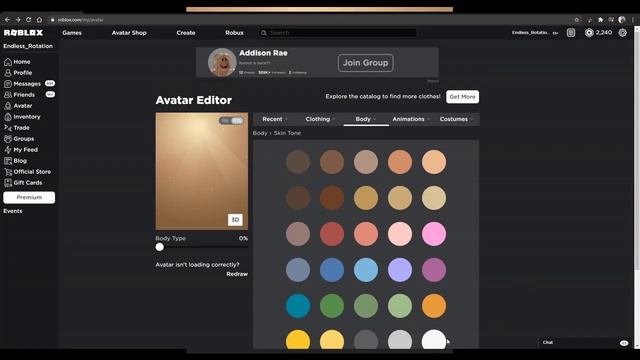This screenshot has width=640, height=360.
Task: Select the light blue skin tone swatch
Action: point(366,270)
